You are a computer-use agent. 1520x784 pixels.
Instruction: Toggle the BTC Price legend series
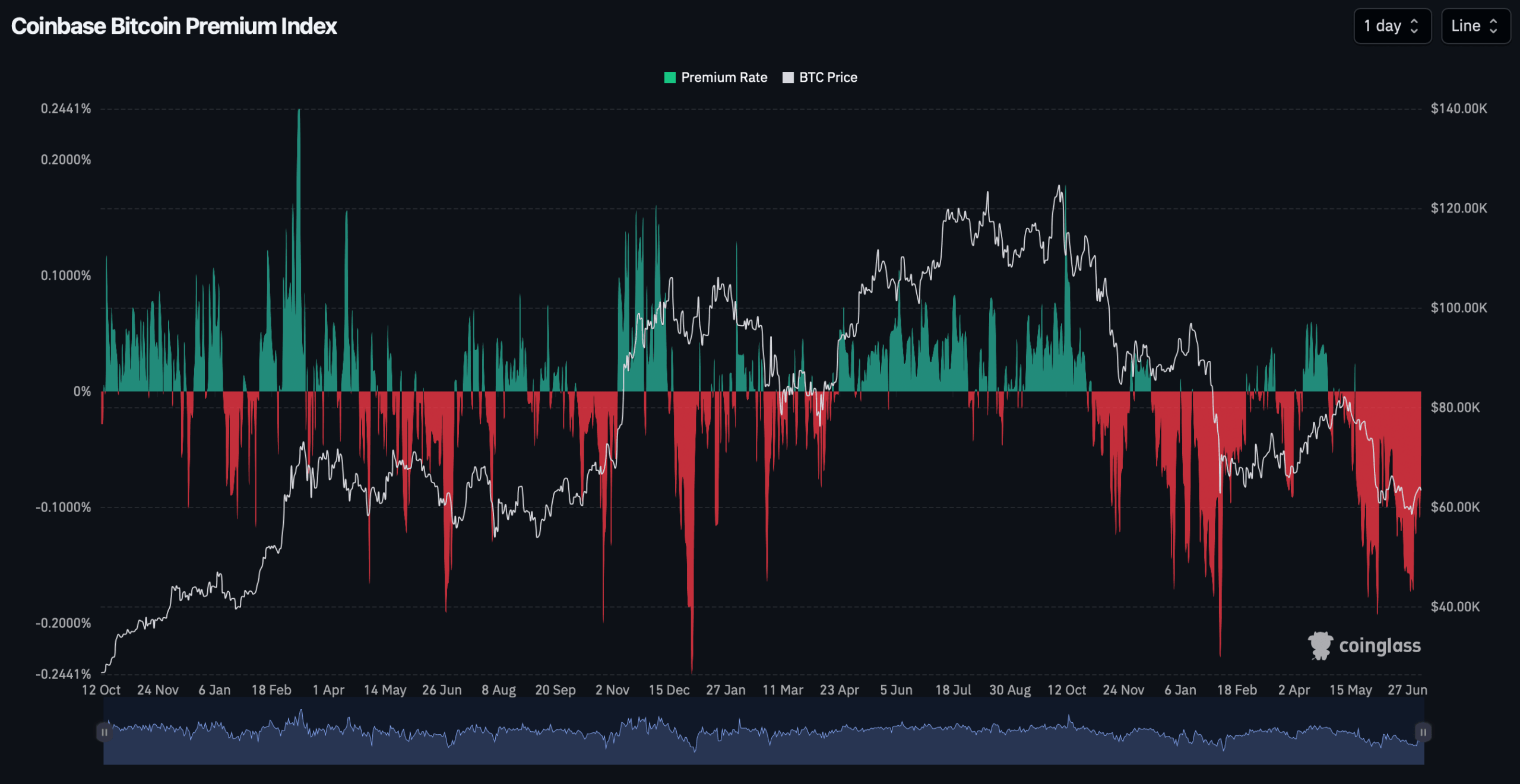pyautogui.click(x=820, y=77)
